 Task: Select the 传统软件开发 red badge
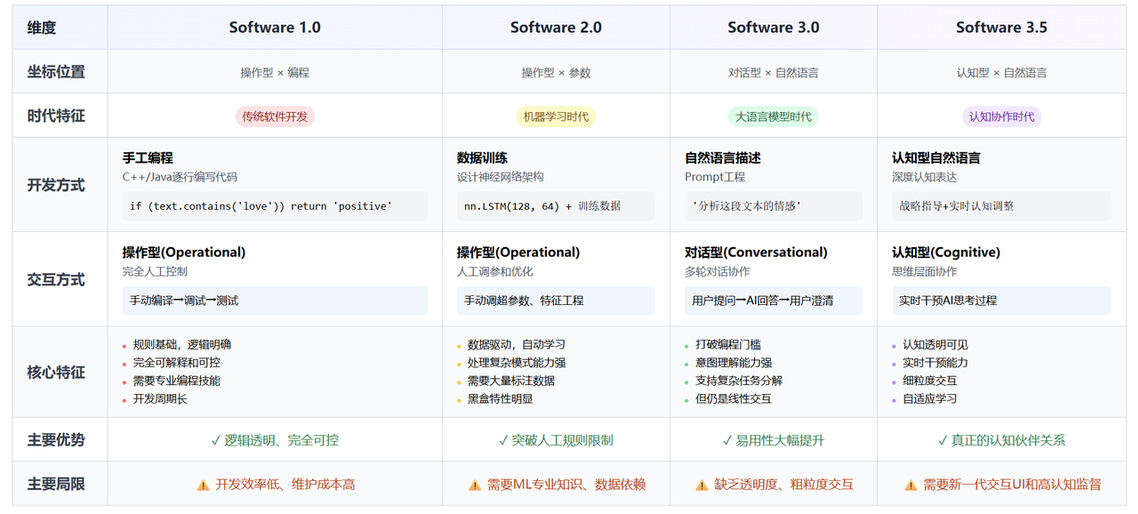pyautogui.click(x=275, y=116)
